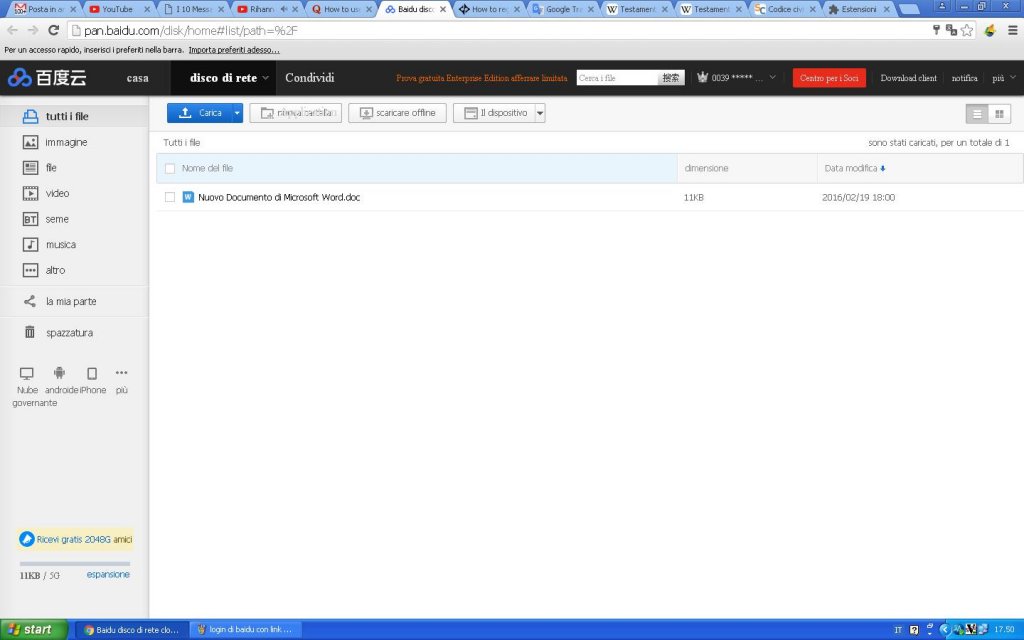The width and height of the screenshot is (1024, 640).
Task: Switch to list view
Action: tap(977, 114)
